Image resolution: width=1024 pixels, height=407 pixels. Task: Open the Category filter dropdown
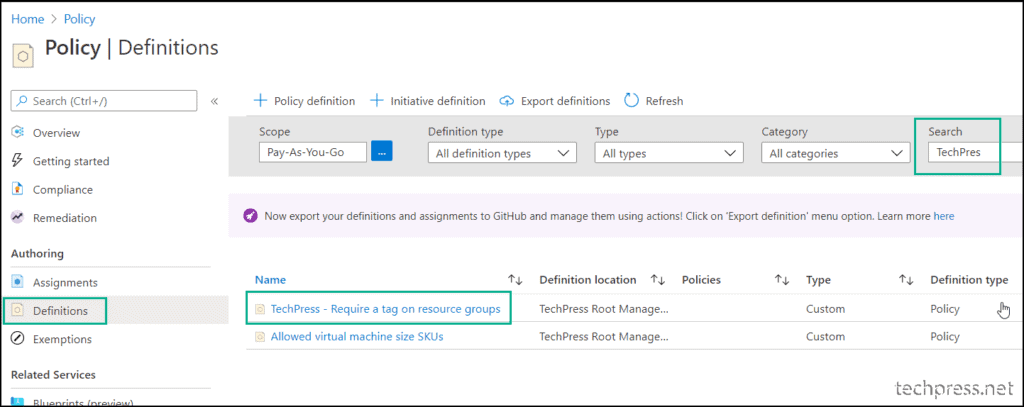tap(835, 154)
